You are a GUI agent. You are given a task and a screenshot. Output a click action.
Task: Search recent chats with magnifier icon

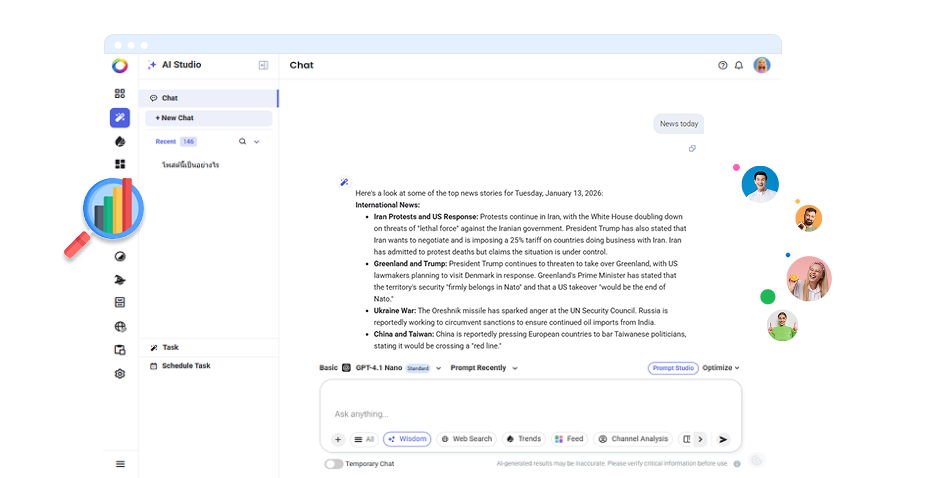pyautogui.click(x=242, y=142)
